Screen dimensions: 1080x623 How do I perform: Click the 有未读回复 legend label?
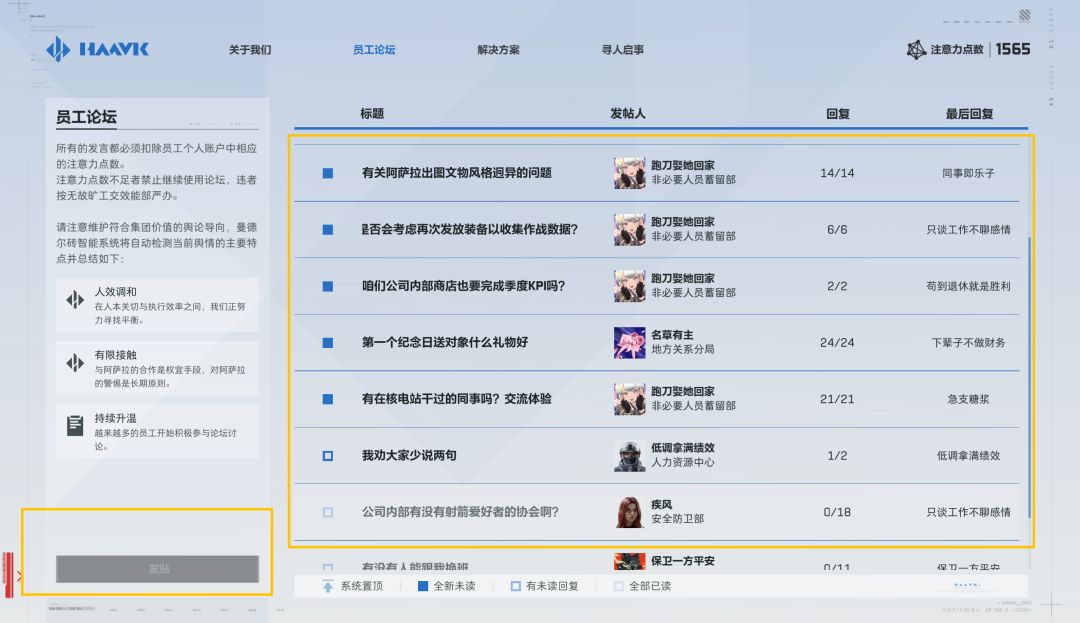pos(552,587)
